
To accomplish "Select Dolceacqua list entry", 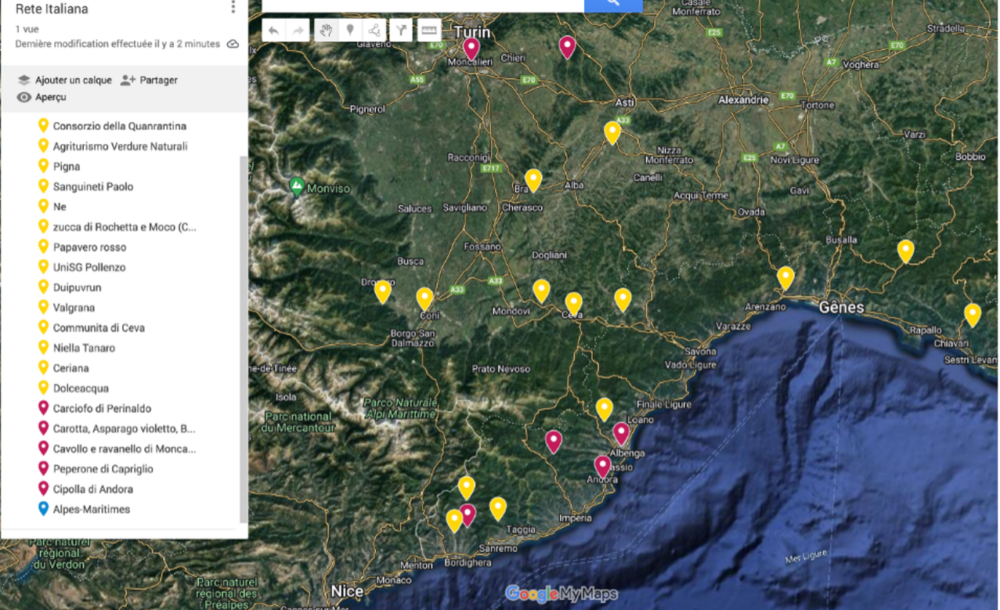I will pyautogui.click(x=81, y=389).
